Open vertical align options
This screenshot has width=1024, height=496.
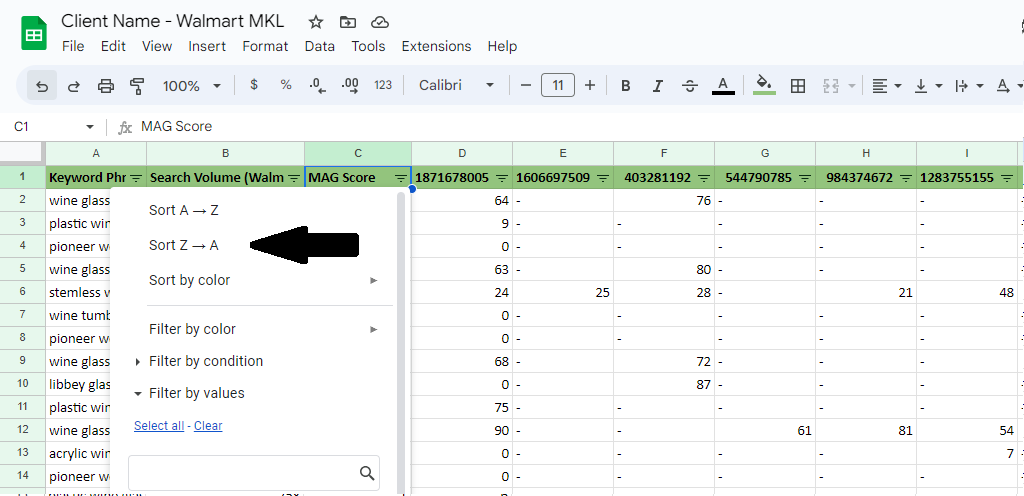[x=928, y=85]
